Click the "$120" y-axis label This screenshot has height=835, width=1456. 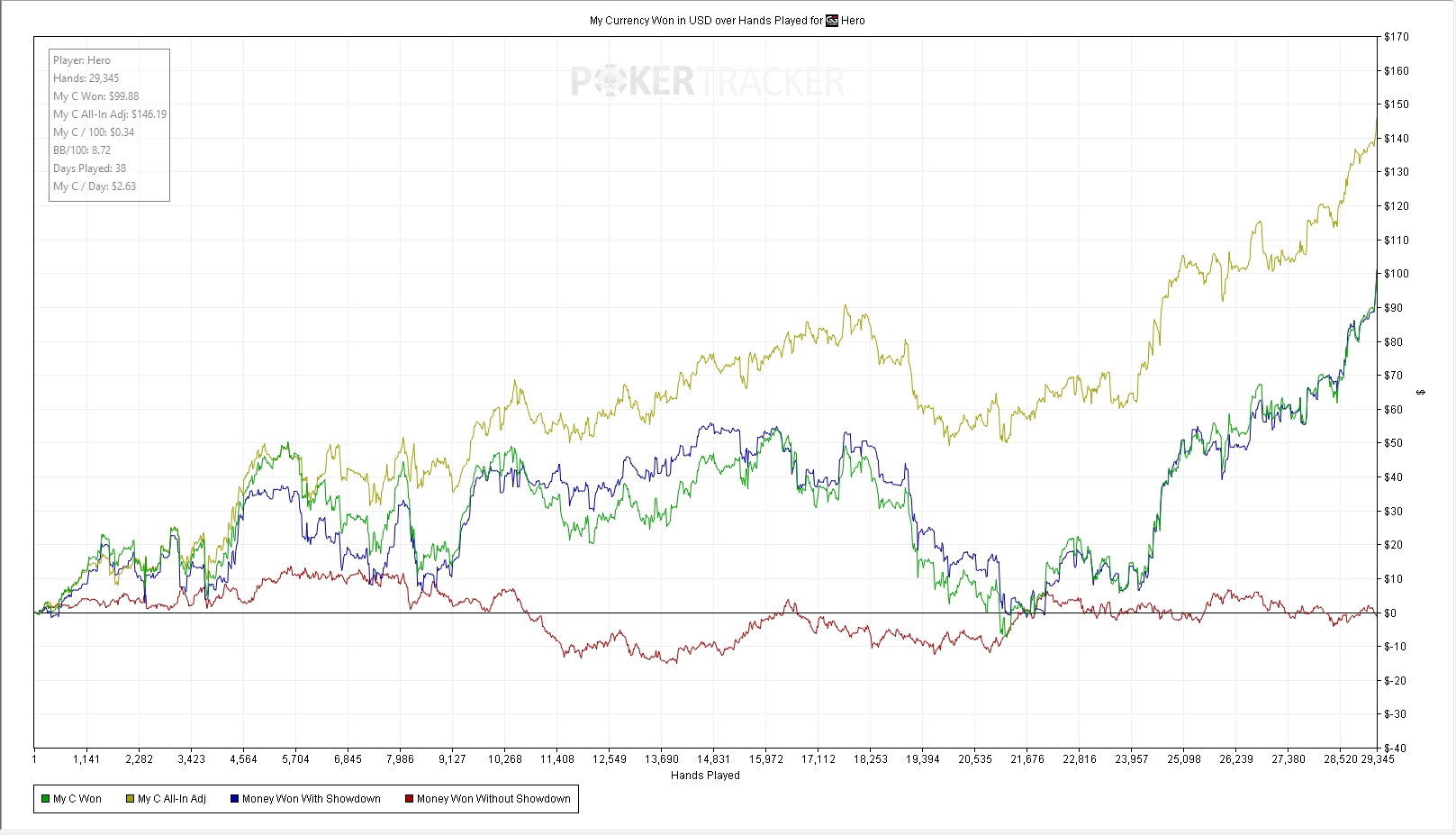[1397, 206]
